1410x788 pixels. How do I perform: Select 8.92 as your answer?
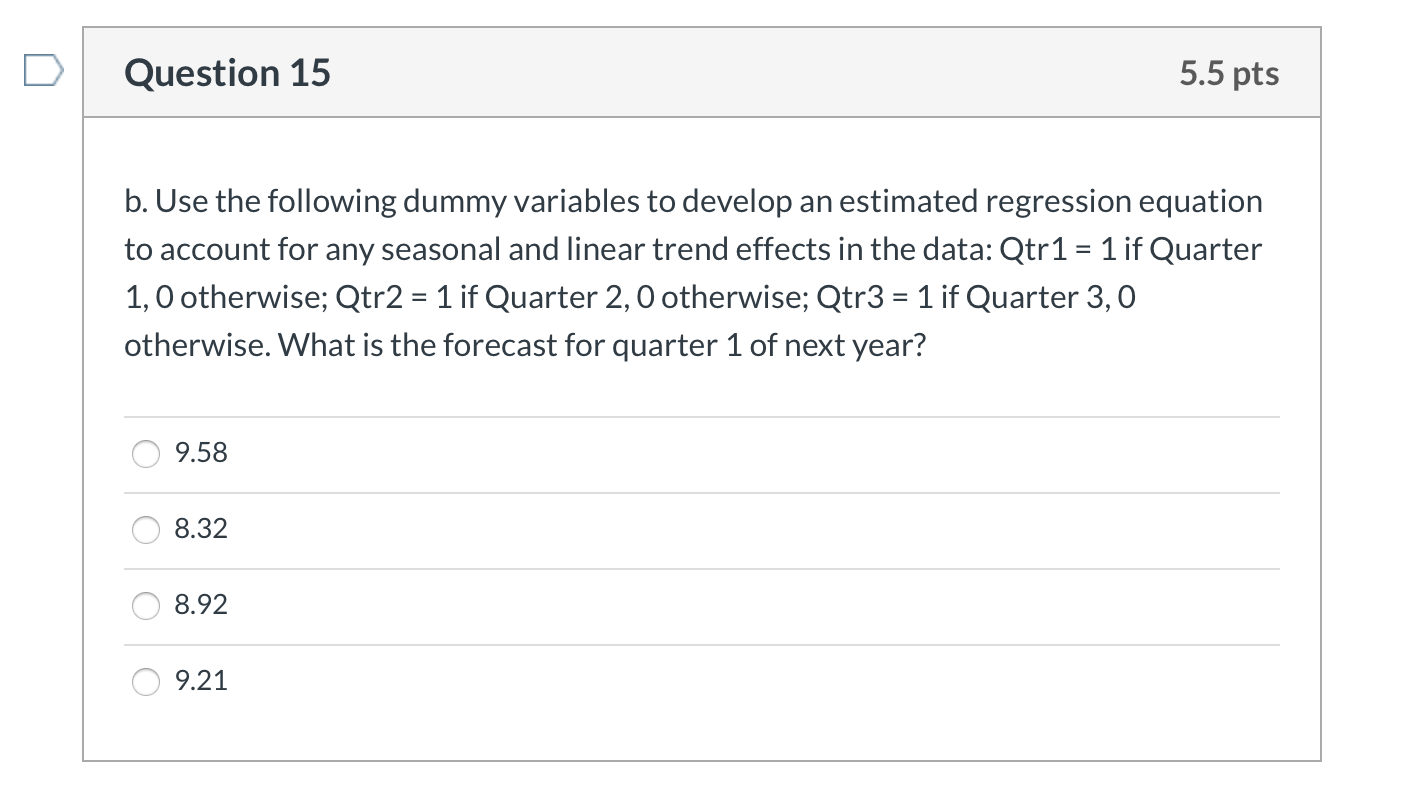145,606
